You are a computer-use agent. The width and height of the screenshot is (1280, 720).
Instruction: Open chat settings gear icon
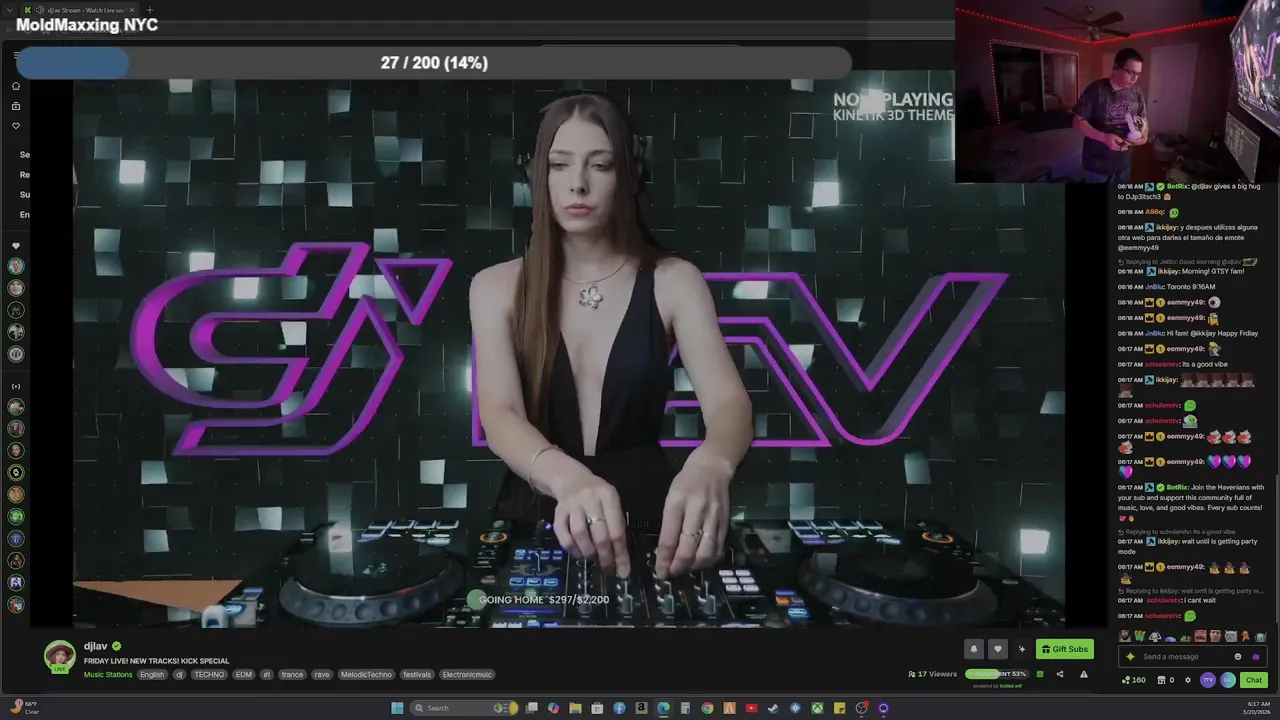[x=1188, y=680]
